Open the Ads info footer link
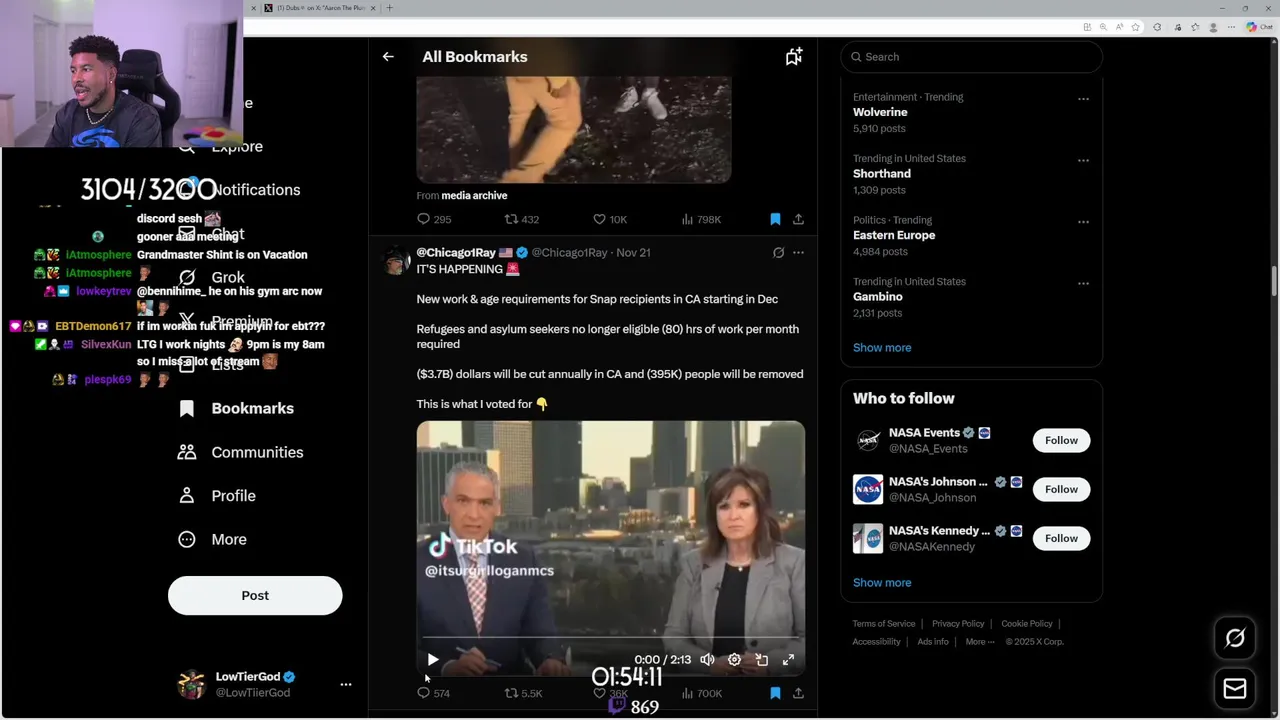The width and height of the screenshot is (1280, 720). pos(933,642)
